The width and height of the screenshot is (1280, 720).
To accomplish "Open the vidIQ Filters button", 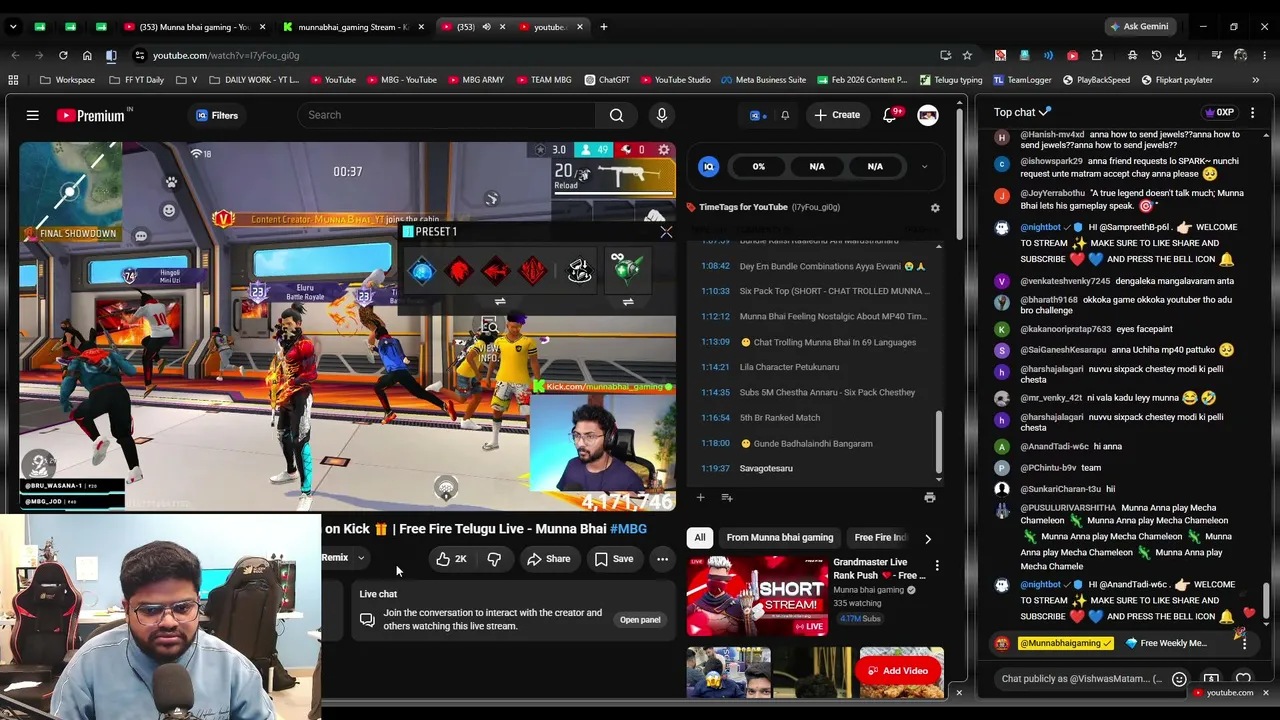I will click(217, 115).
